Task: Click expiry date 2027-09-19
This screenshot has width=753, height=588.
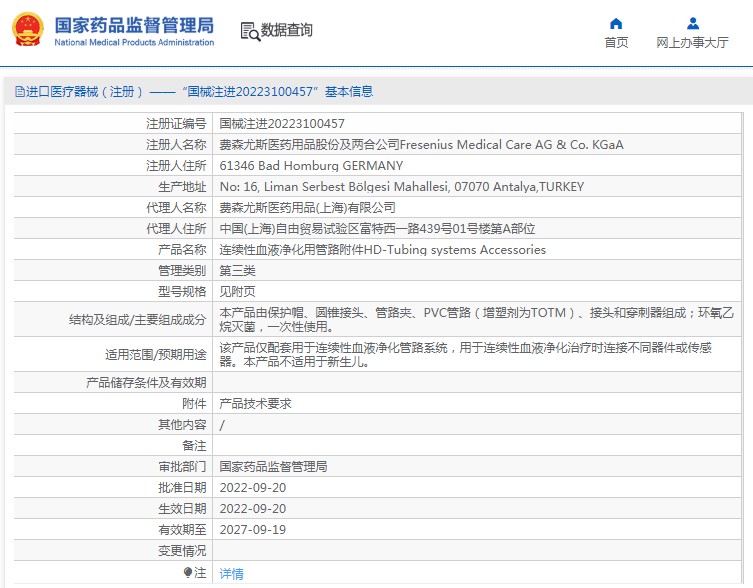Action: [253, 530]
